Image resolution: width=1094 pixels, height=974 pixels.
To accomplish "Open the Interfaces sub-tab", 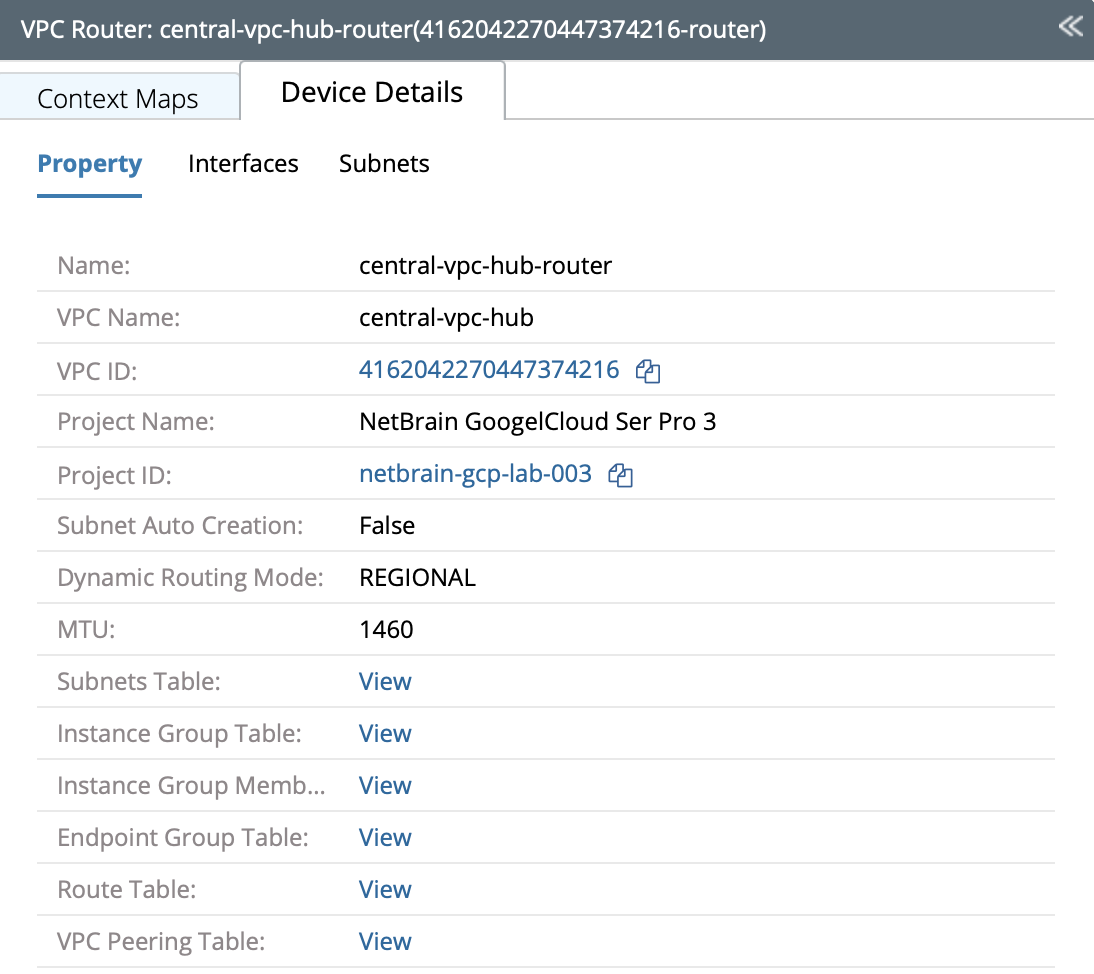I will click(x=243, y=164).
